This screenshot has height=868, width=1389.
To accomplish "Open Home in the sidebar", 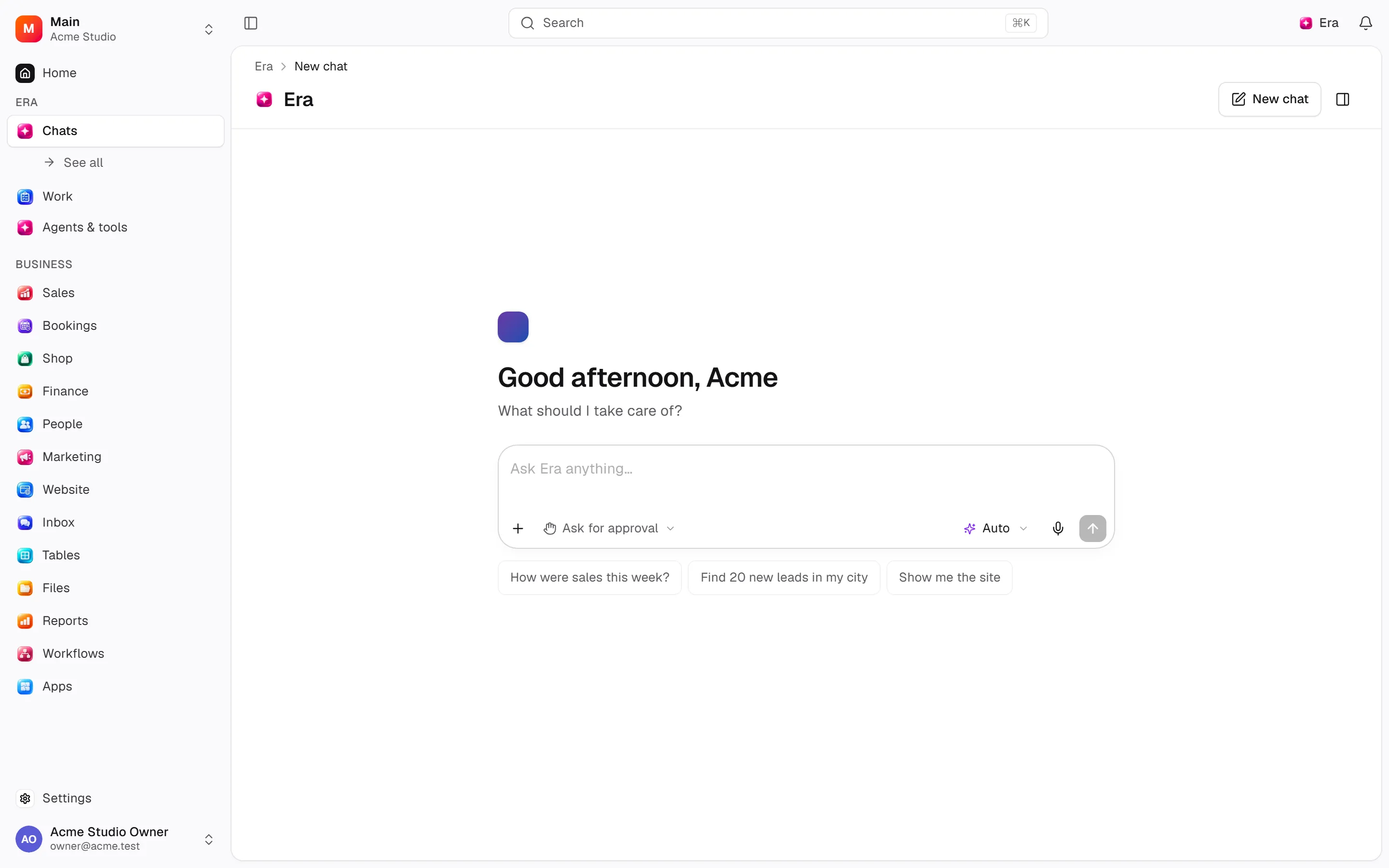I will click(116, 73).
